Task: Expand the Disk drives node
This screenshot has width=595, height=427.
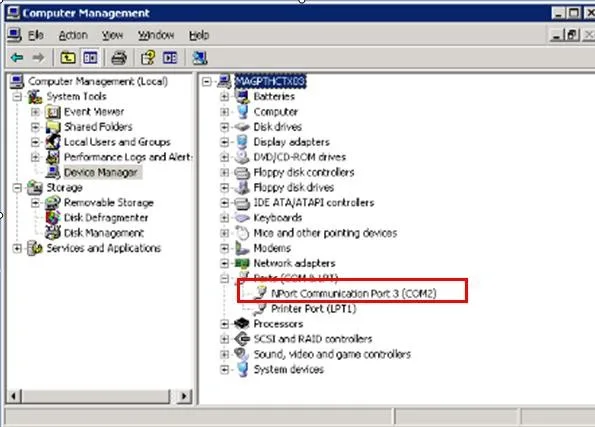Action: (x=224, y=127)
